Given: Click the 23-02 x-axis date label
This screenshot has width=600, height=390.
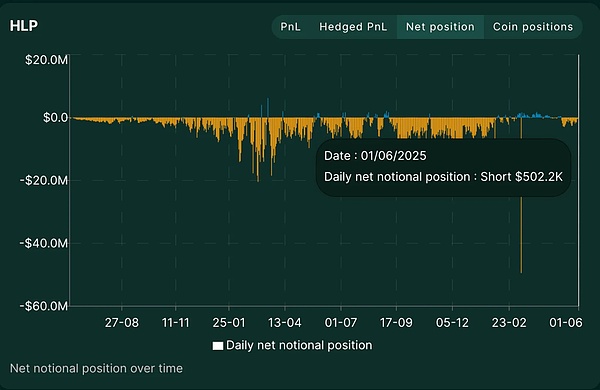Looking at the screenshot, I should click(509, 323).
